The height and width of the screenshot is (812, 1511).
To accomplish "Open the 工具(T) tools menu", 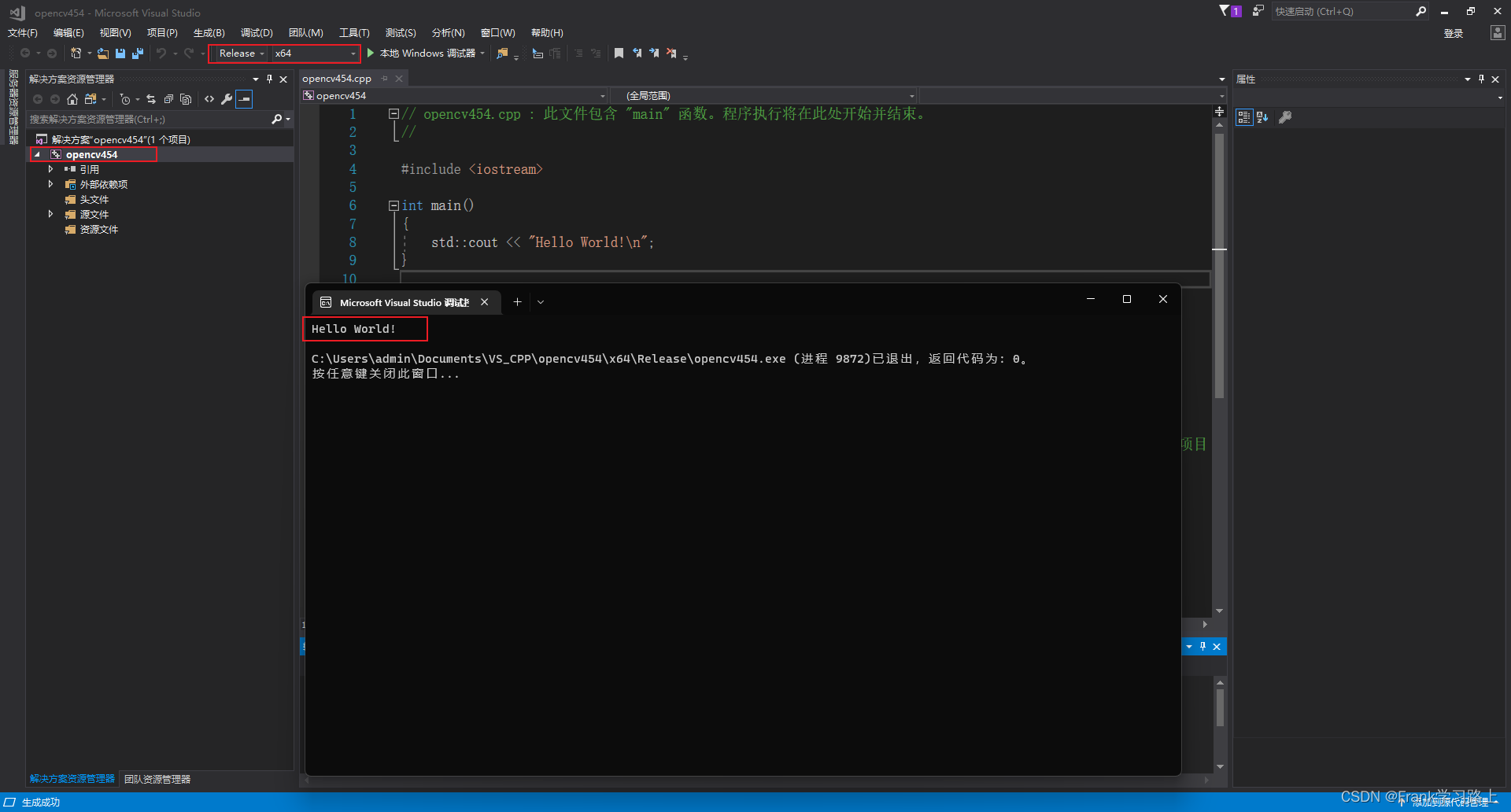I will click(x=354, y=33).
